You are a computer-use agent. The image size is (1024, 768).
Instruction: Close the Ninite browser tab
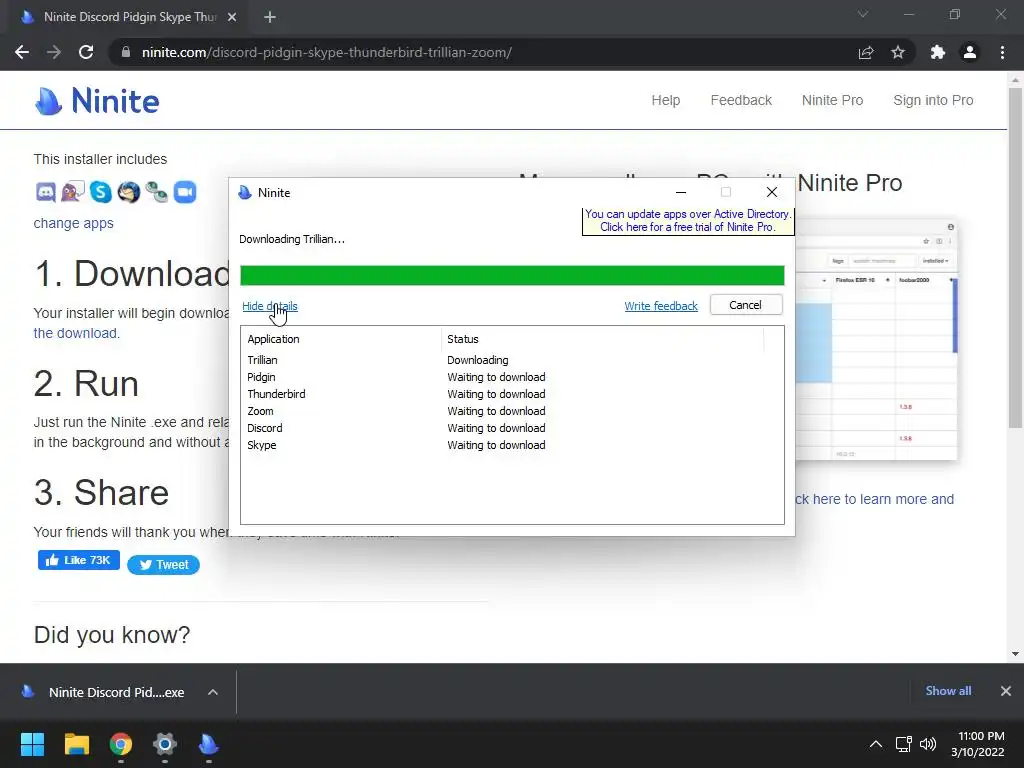pos(232,17)
